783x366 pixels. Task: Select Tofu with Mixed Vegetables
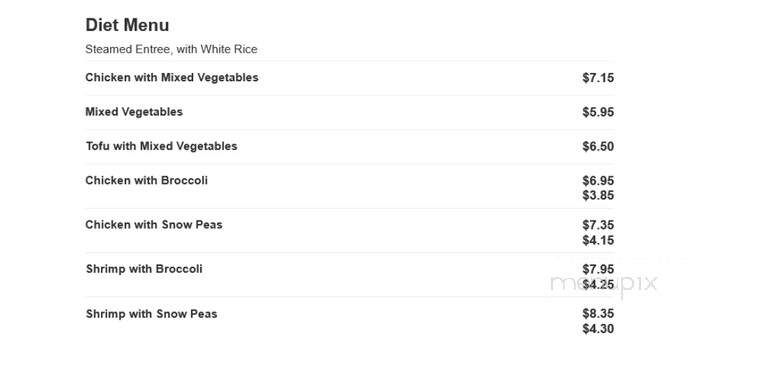(x=161, y=146)
